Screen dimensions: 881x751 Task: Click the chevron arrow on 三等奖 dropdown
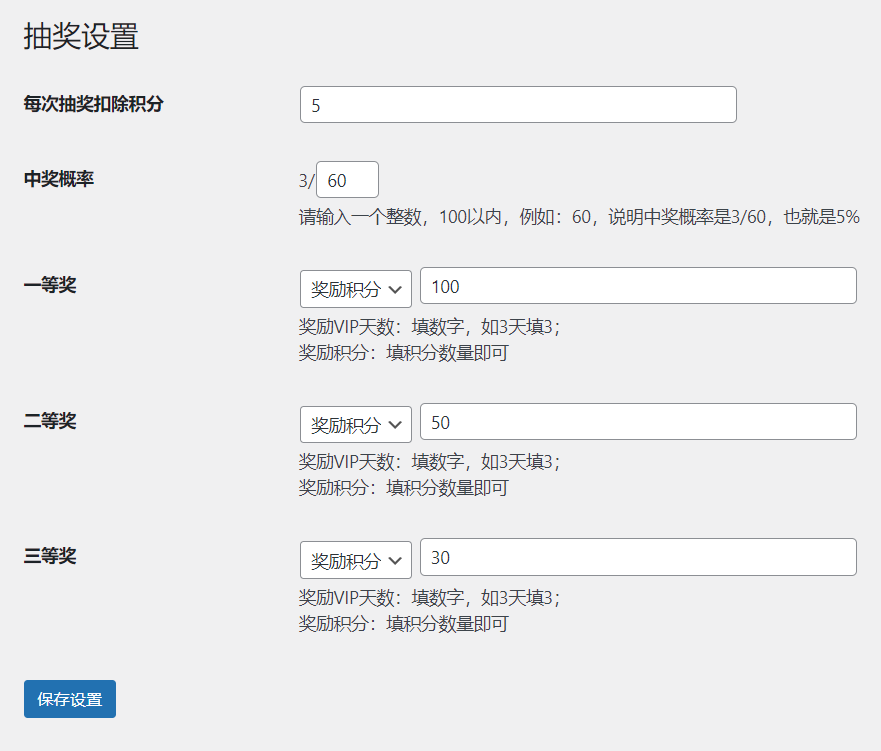pyautogui.click(x=396, y=561)
